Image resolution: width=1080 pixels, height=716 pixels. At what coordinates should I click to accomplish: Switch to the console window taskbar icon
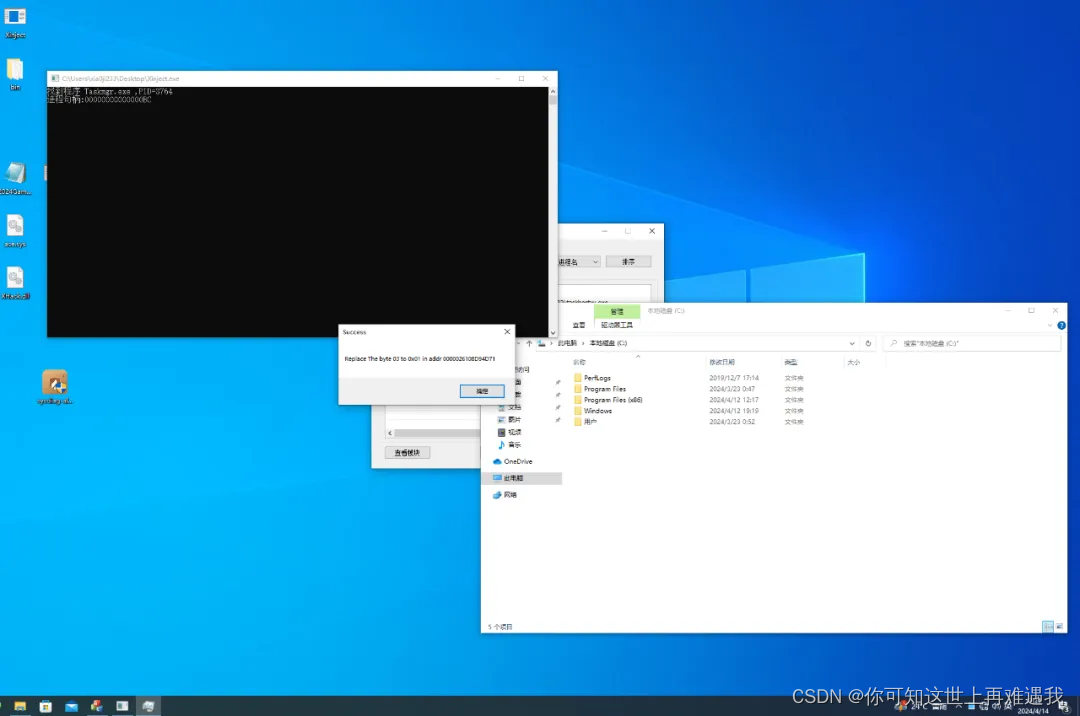[122, 706]
